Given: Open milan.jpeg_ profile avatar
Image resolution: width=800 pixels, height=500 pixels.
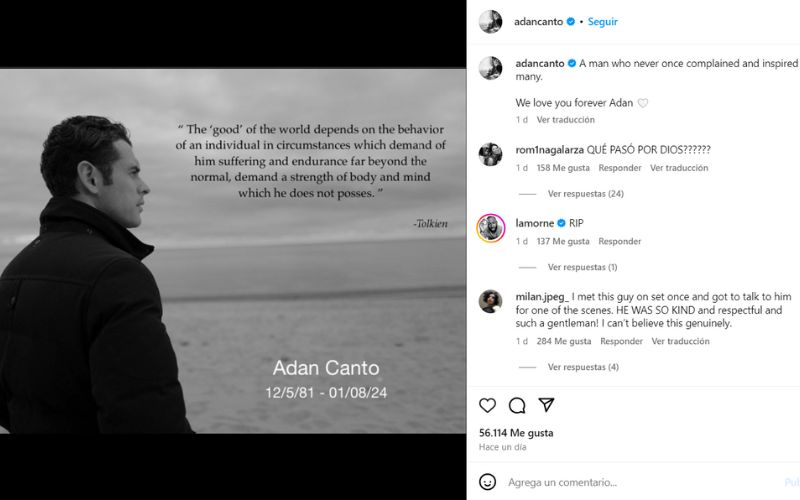Looking at the screenshot, I should 490,301.
